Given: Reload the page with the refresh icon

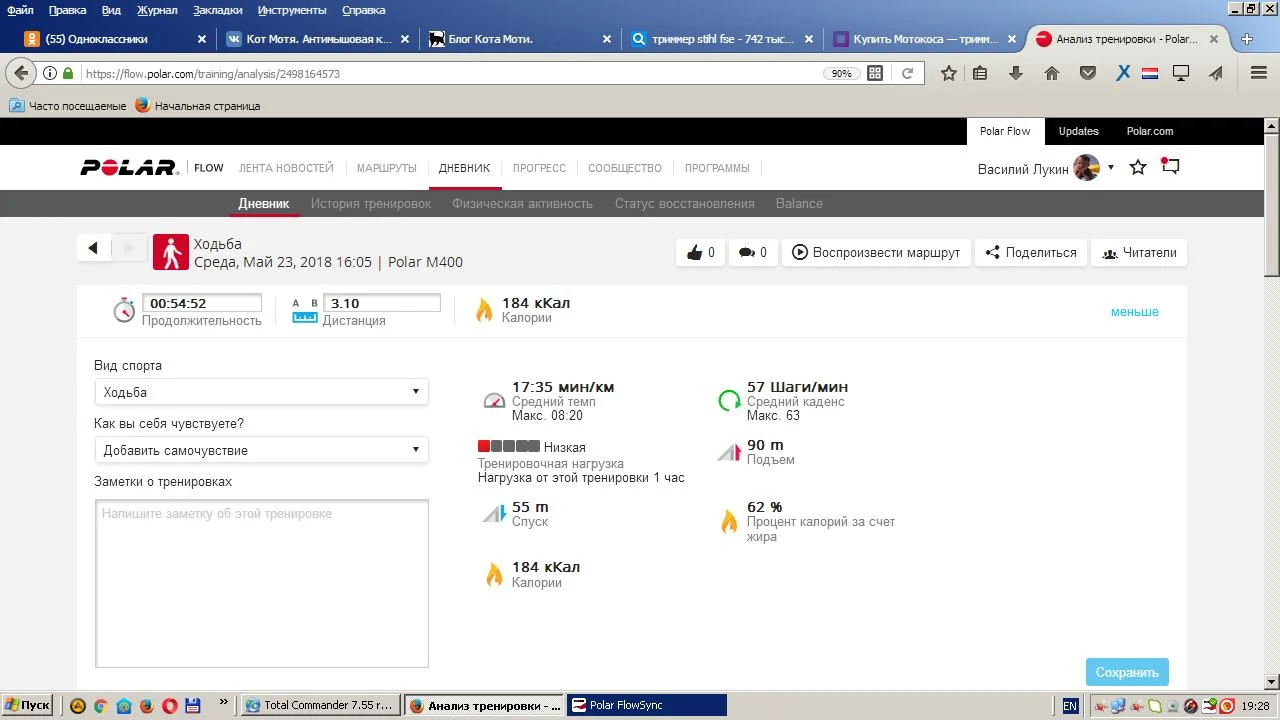Looking at the screenshot, I should tap(907, 73).
